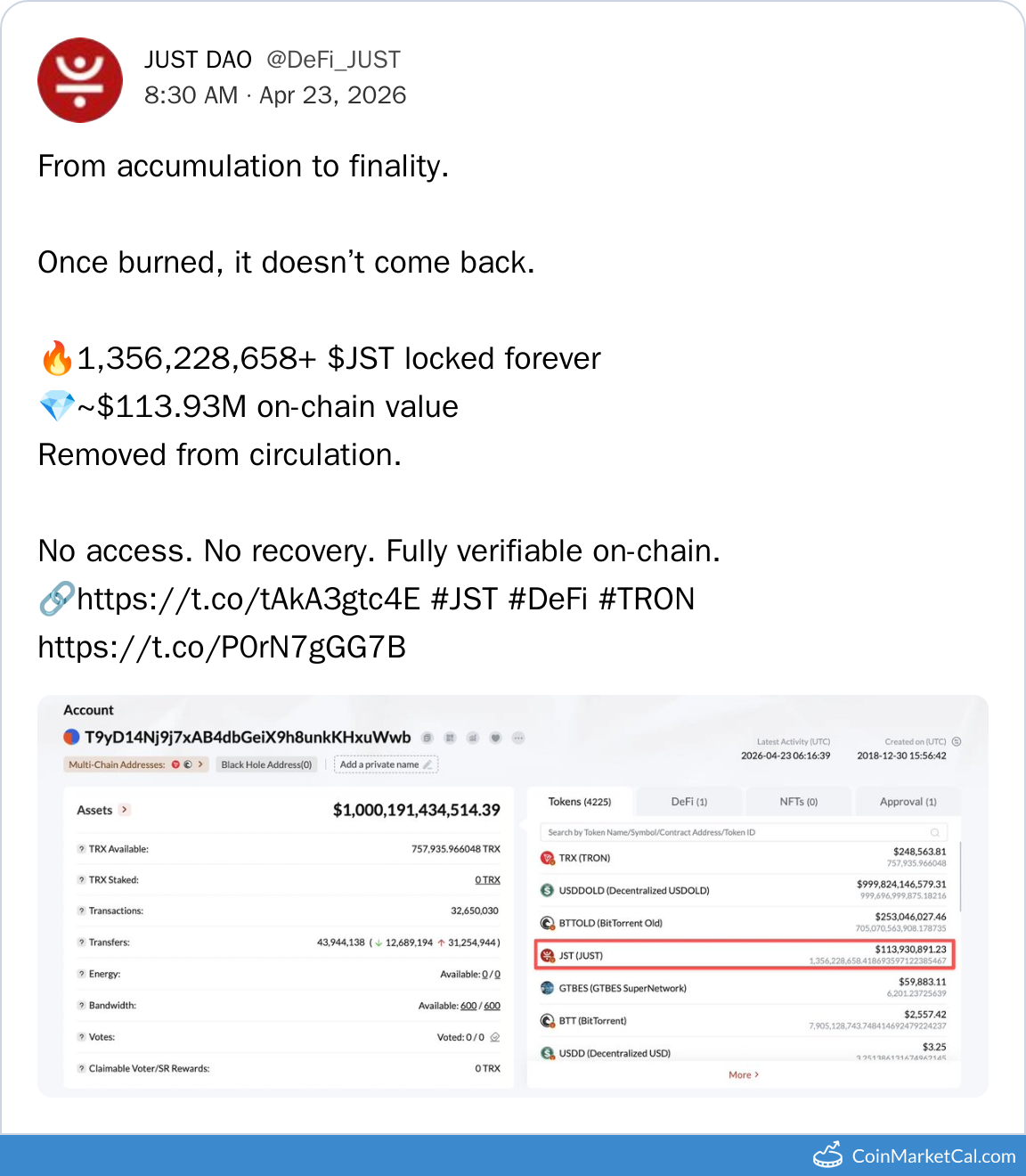Click More to show additional tokens
Image resolution: width=1026 pixels, height=1176 pixels.
click(x=744, y=1074)
